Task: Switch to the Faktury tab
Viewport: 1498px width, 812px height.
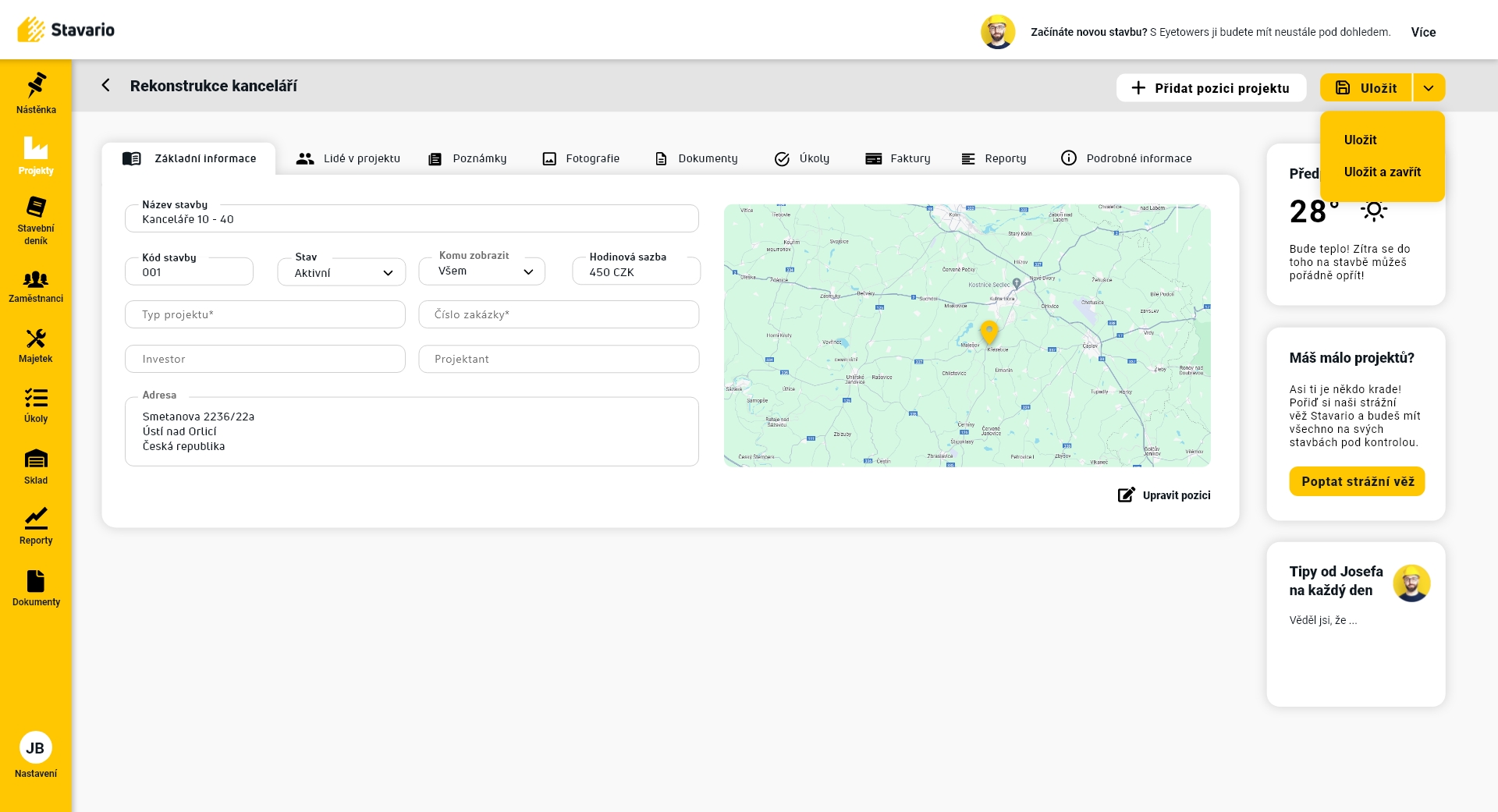Action: [898, 159]
